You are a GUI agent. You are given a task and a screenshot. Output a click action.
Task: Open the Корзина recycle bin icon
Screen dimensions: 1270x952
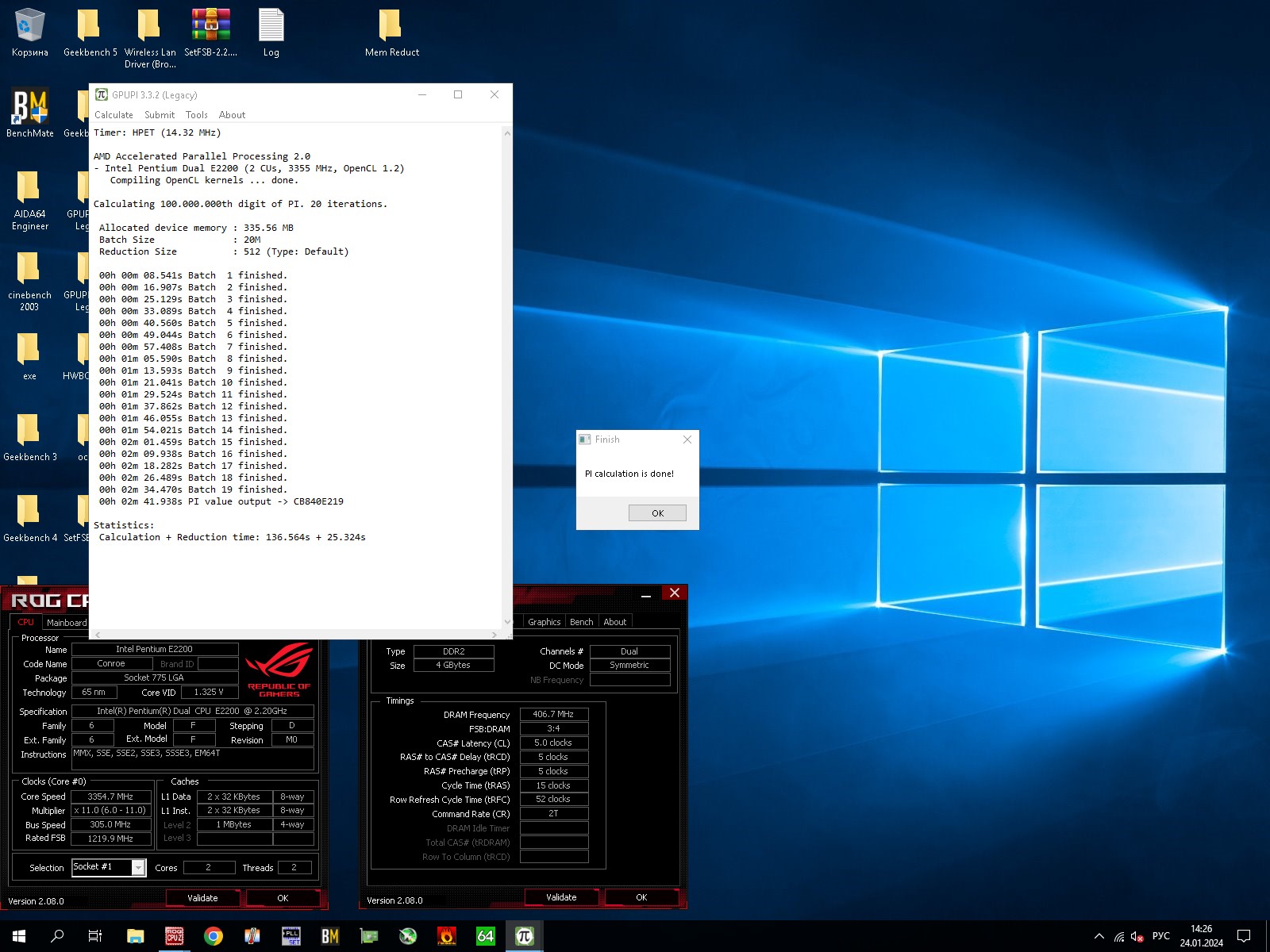coord(29,33)
